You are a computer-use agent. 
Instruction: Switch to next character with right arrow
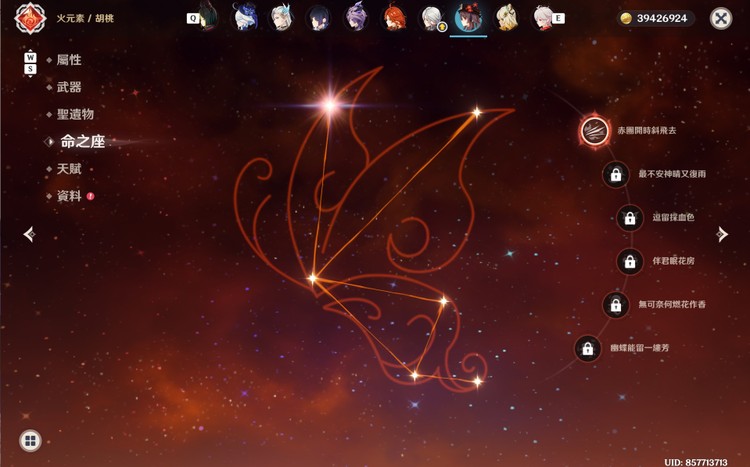722,234
